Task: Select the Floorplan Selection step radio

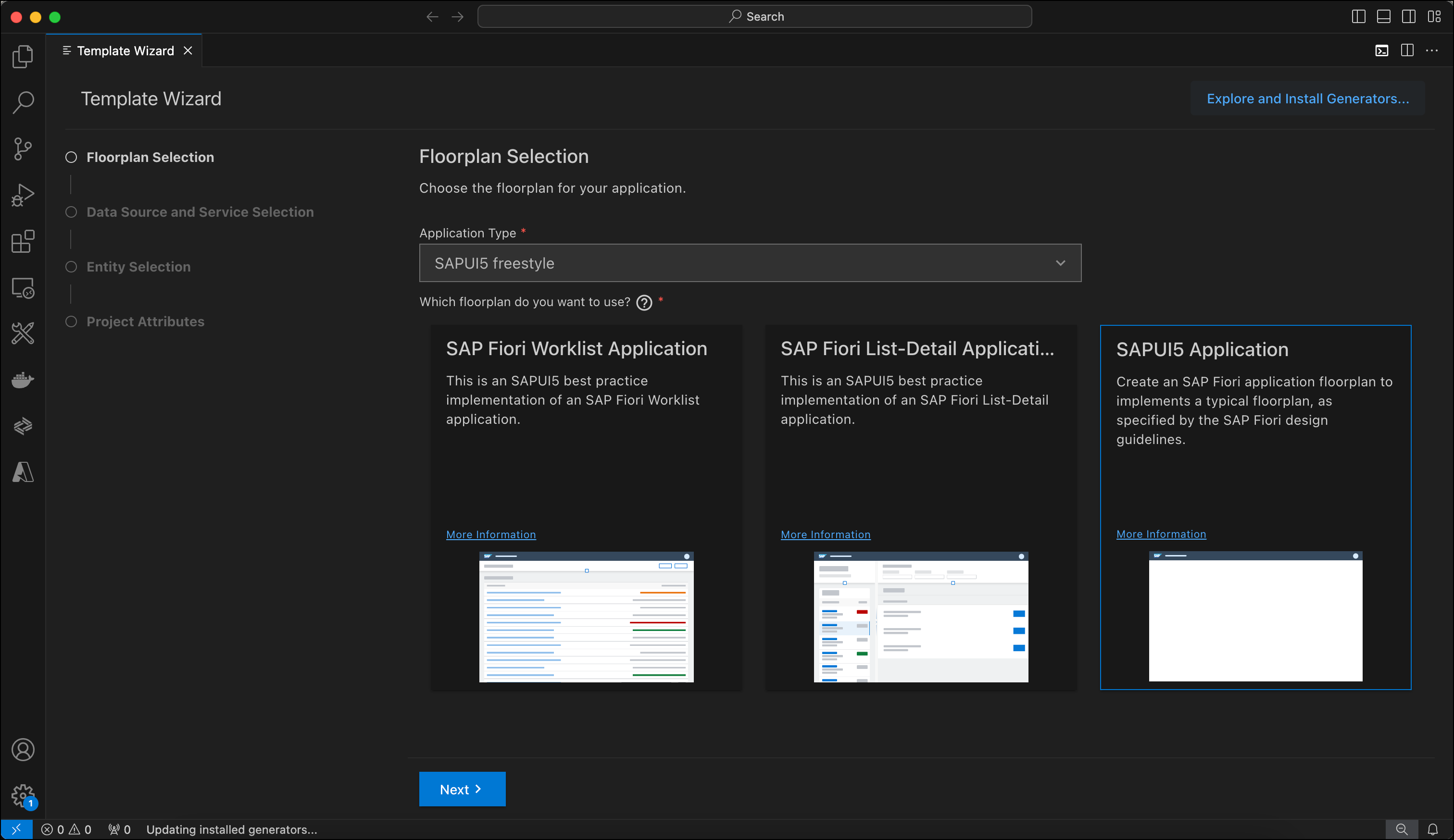Action: 71,157
